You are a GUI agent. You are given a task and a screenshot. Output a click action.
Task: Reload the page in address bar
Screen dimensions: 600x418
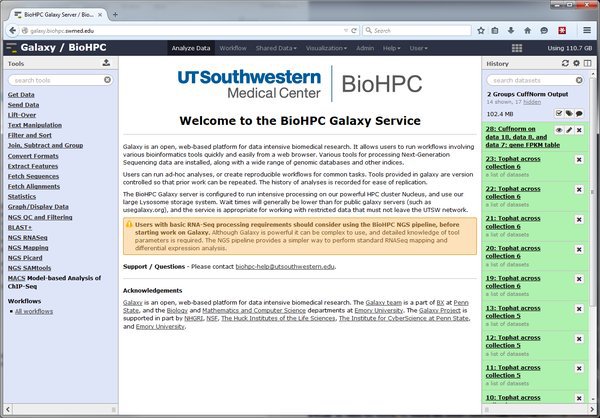[354, 31]
